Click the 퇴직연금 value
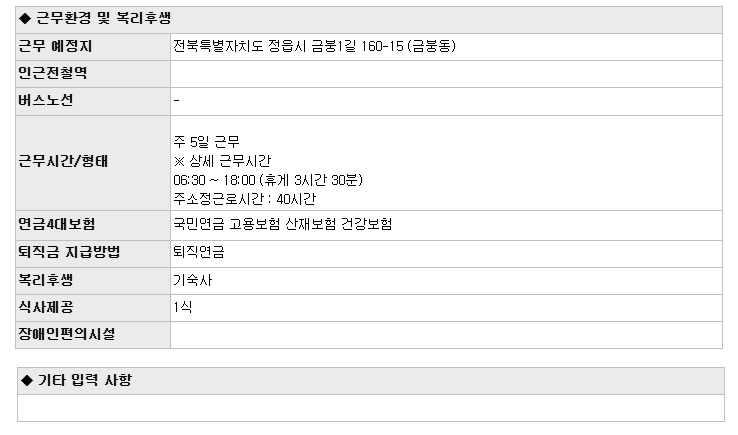This screenshot has width=738, height=435. [199, 252]
